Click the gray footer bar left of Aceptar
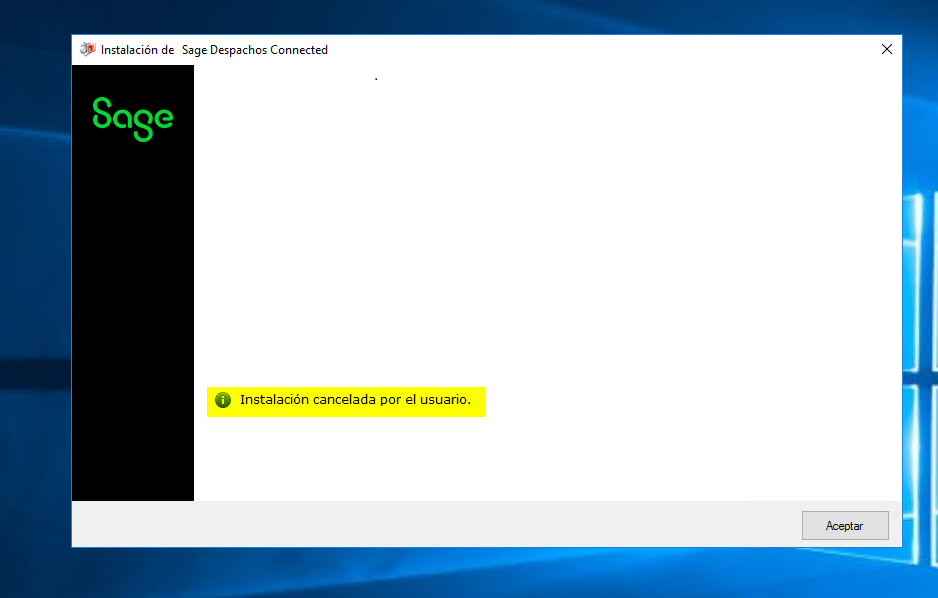 tap(430, 525)
